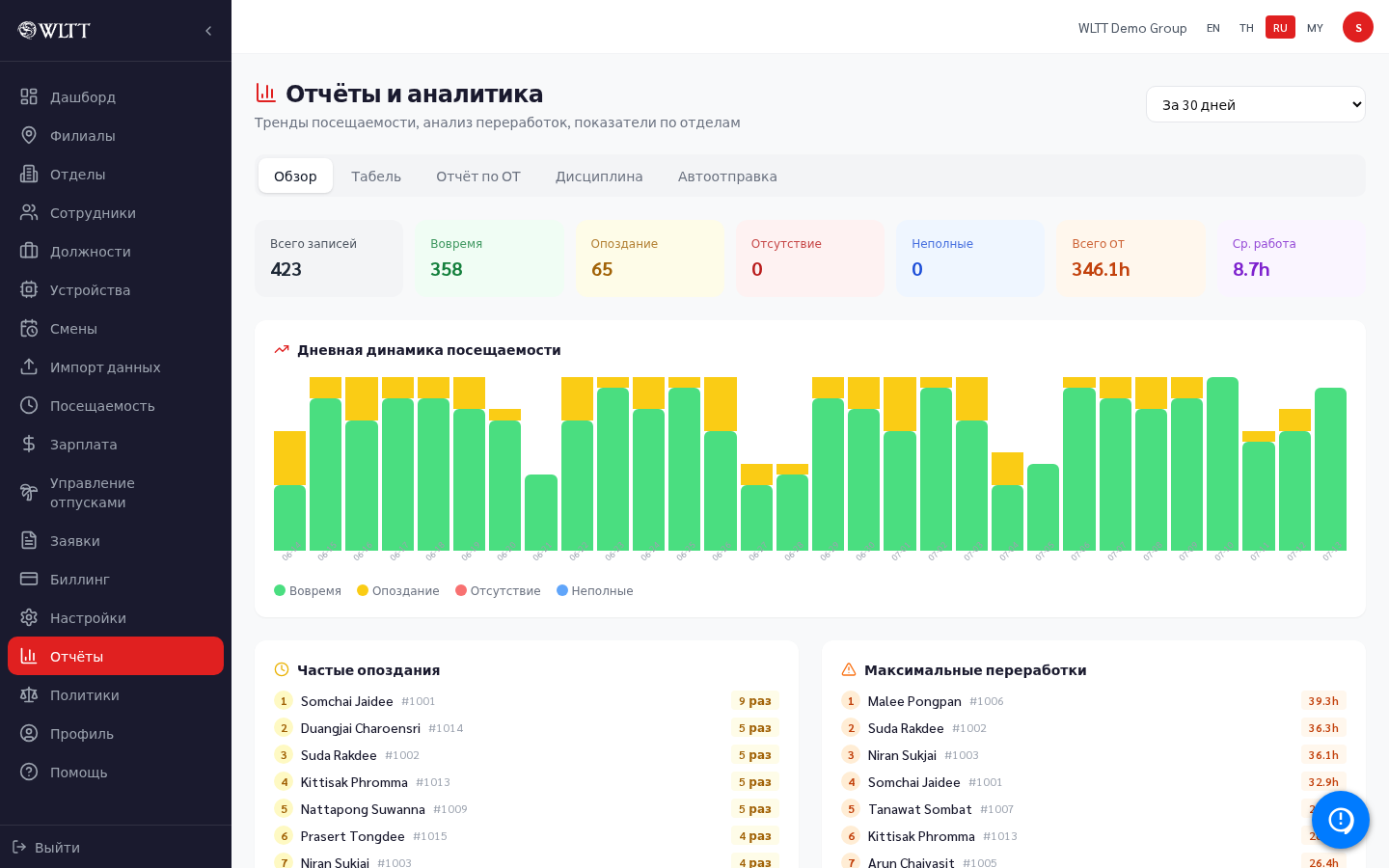Viewport: 1389px width, 868px height.
Task: Click the Импорт данных upload icon
Action: pyautogui.click(x=29, y=366)
